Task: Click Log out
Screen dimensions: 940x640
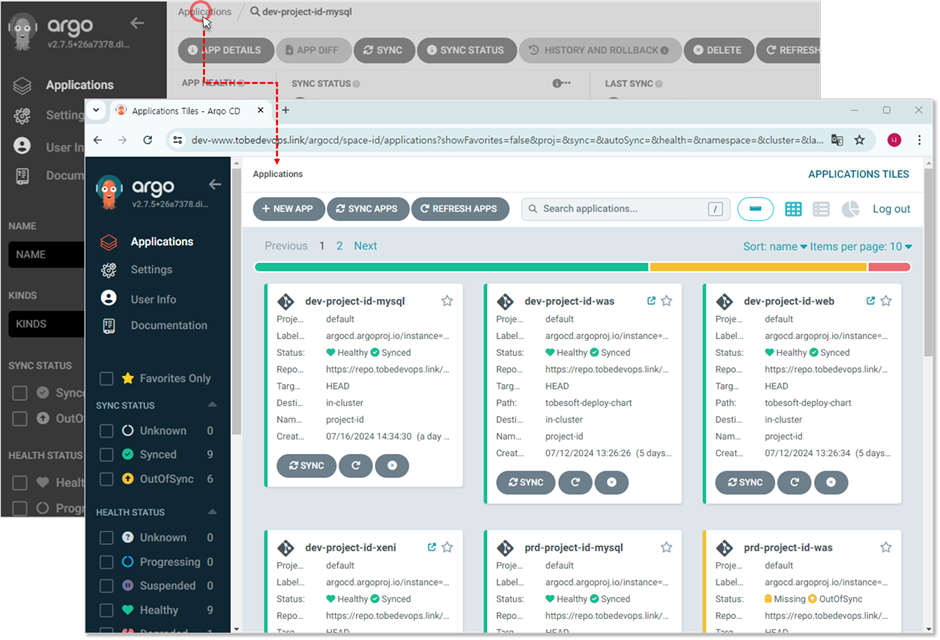Action: point(891,209)
